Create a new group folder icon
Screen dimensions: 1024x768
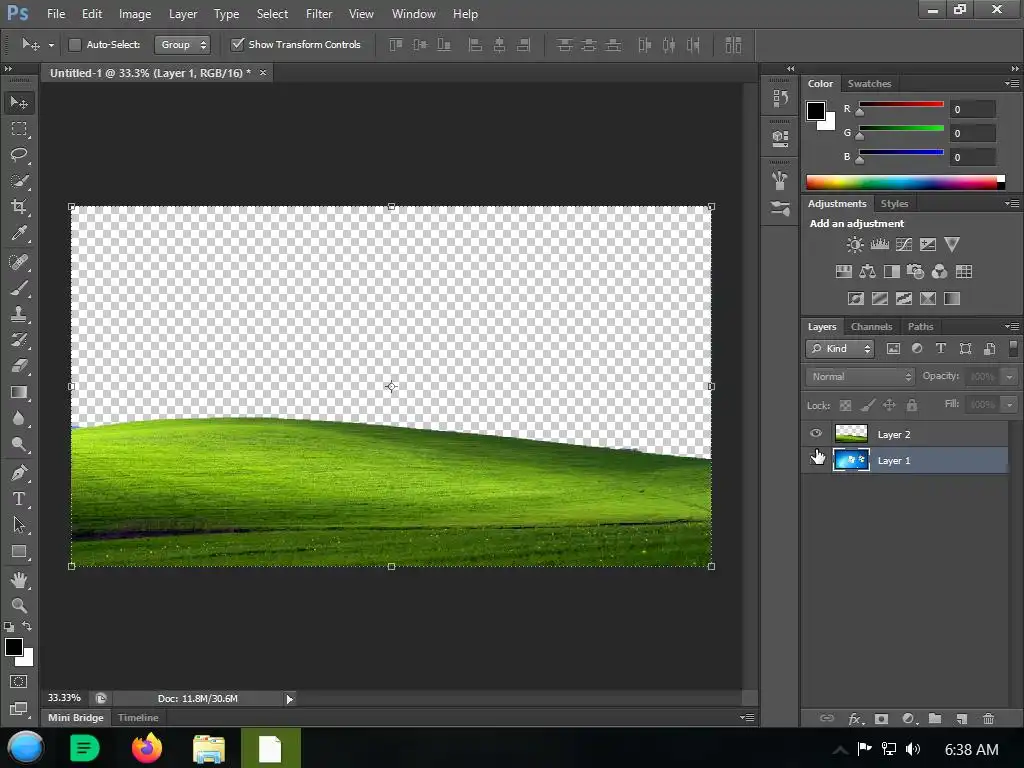coord(935,718)
